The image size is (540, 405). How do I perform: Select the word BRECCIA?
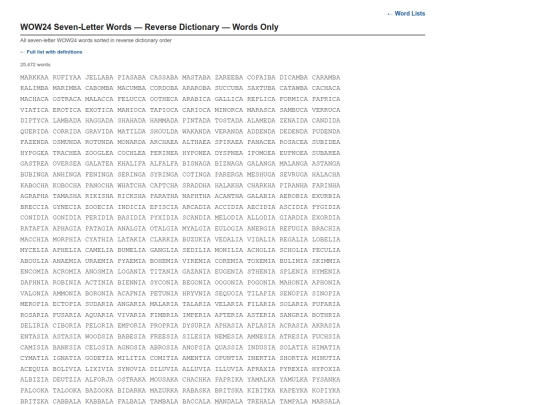[x=34, y=207]
